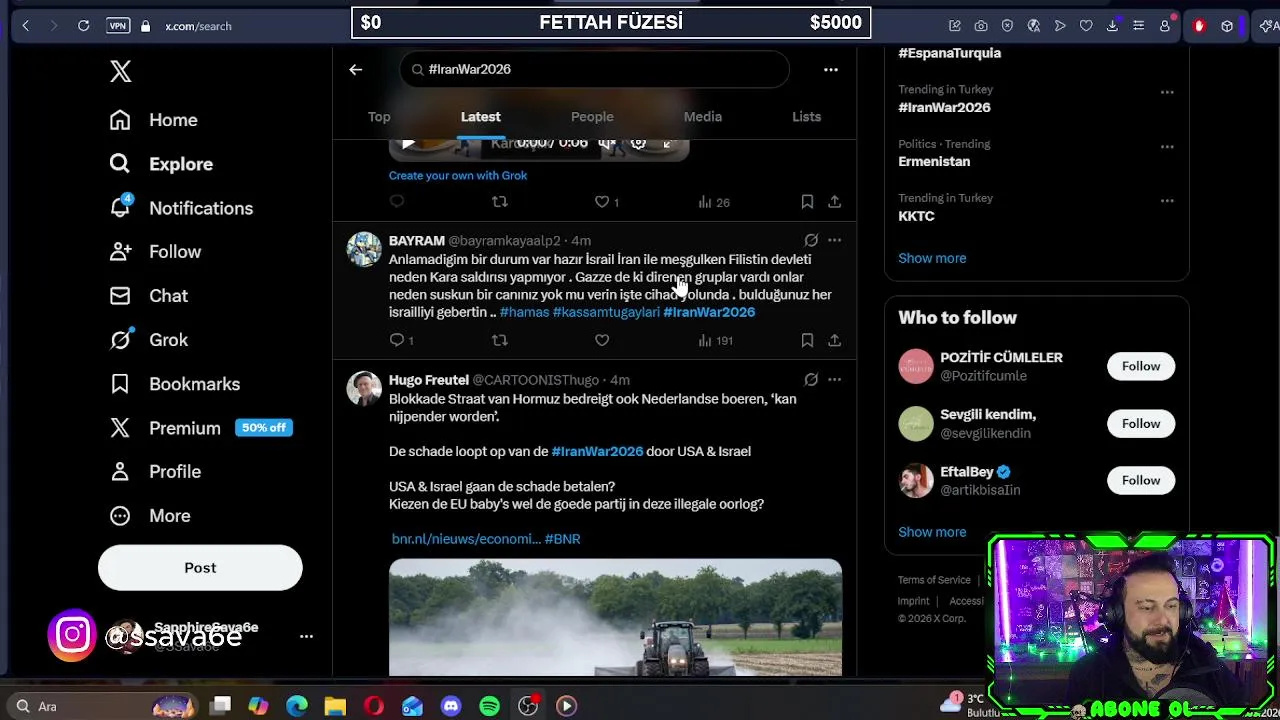This screenshot has width=1280, height=720.
Task: Open #BNR hashtag link
Action: 562,539
